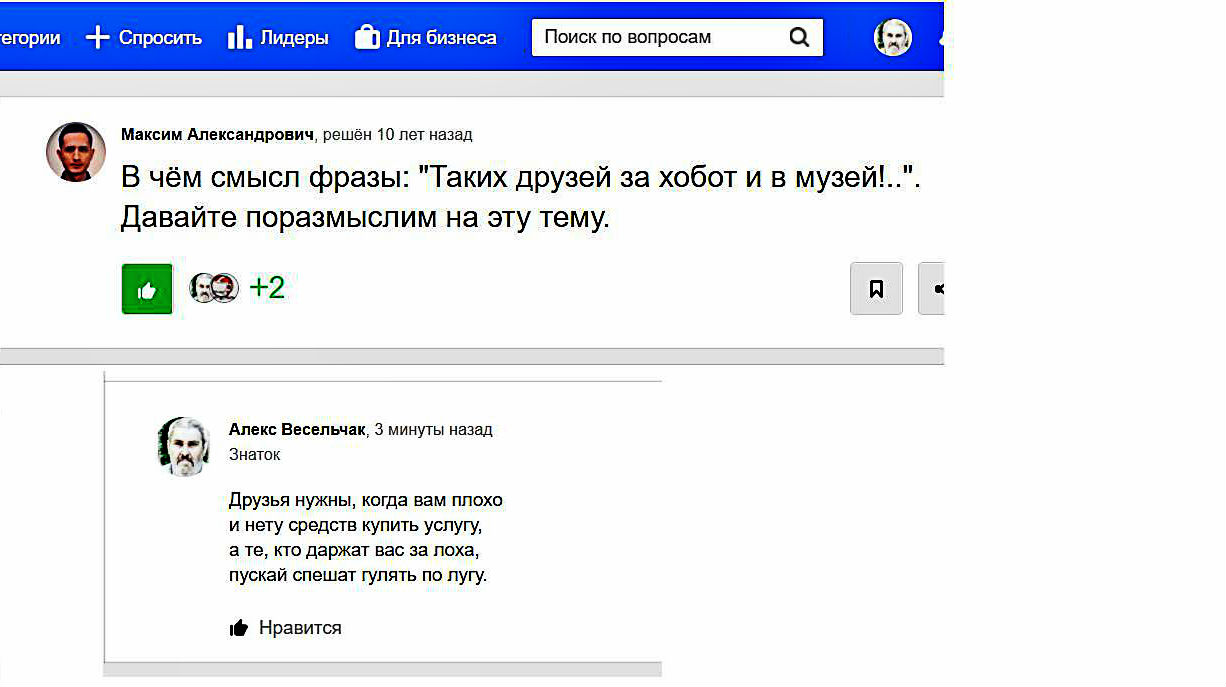
Task: Click the bar chart icon for Лидеры
Action: 239,38
